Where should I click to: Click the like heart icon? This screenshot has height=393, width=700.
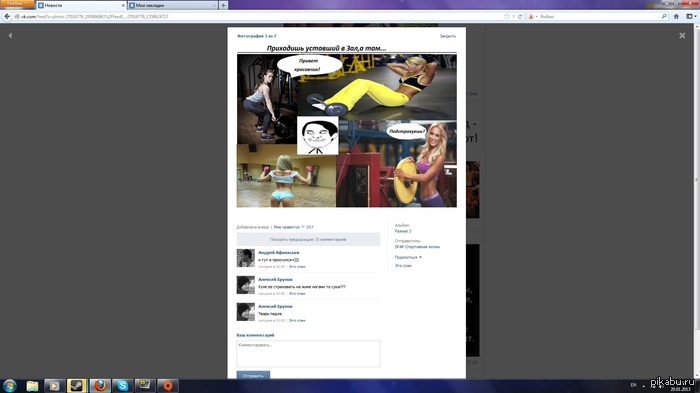(303, 227)
